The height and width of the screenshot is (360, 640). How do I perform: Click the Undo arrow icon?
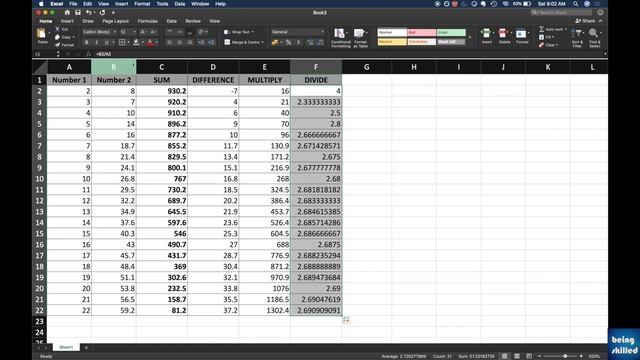89,13
